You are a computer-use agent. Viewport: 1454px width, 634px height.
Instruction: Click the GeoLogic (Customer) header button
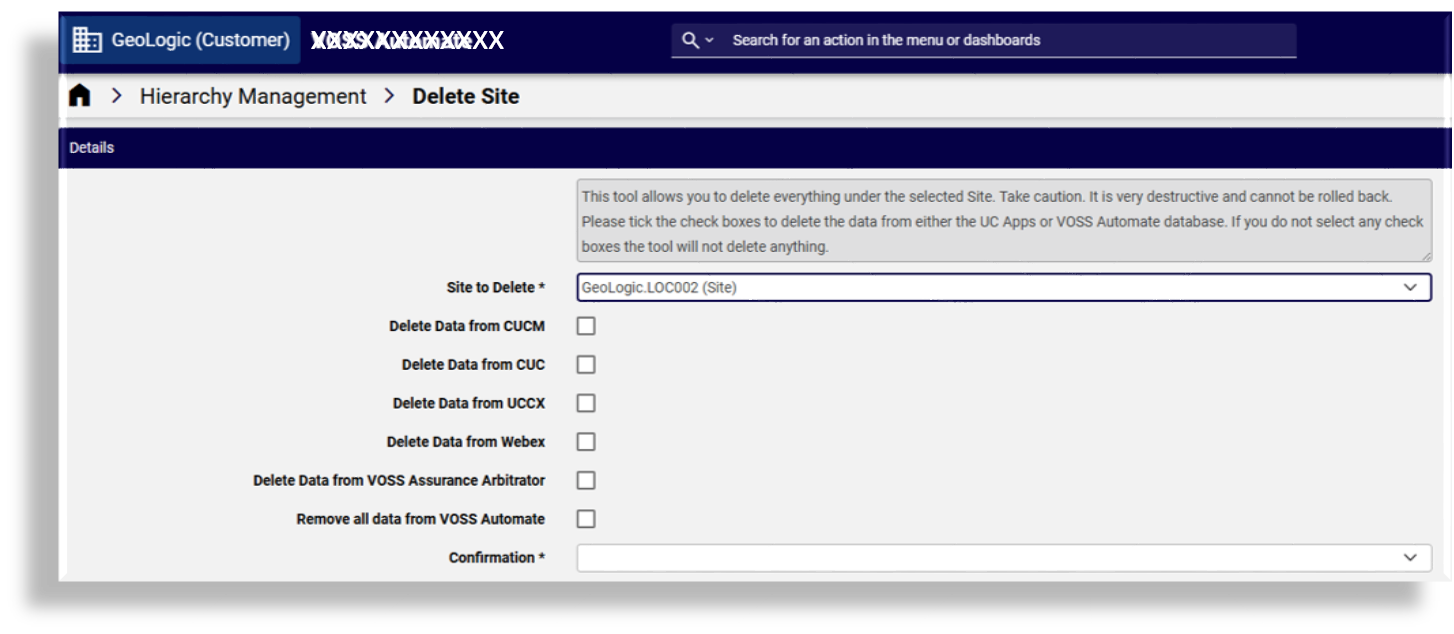[x=180, y=40]
